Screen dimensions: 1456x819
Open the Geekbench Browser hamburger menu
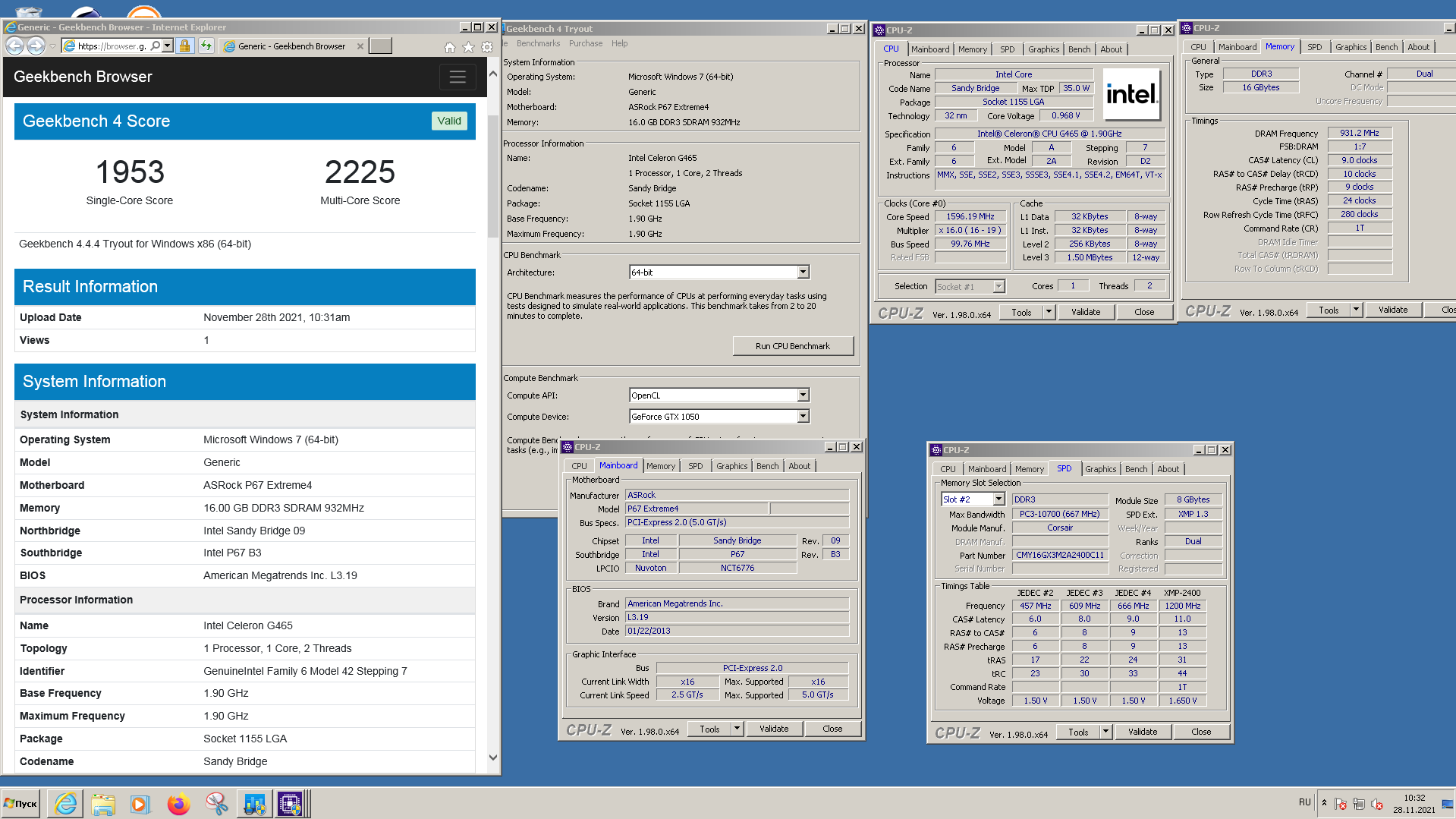coord(458,77)
